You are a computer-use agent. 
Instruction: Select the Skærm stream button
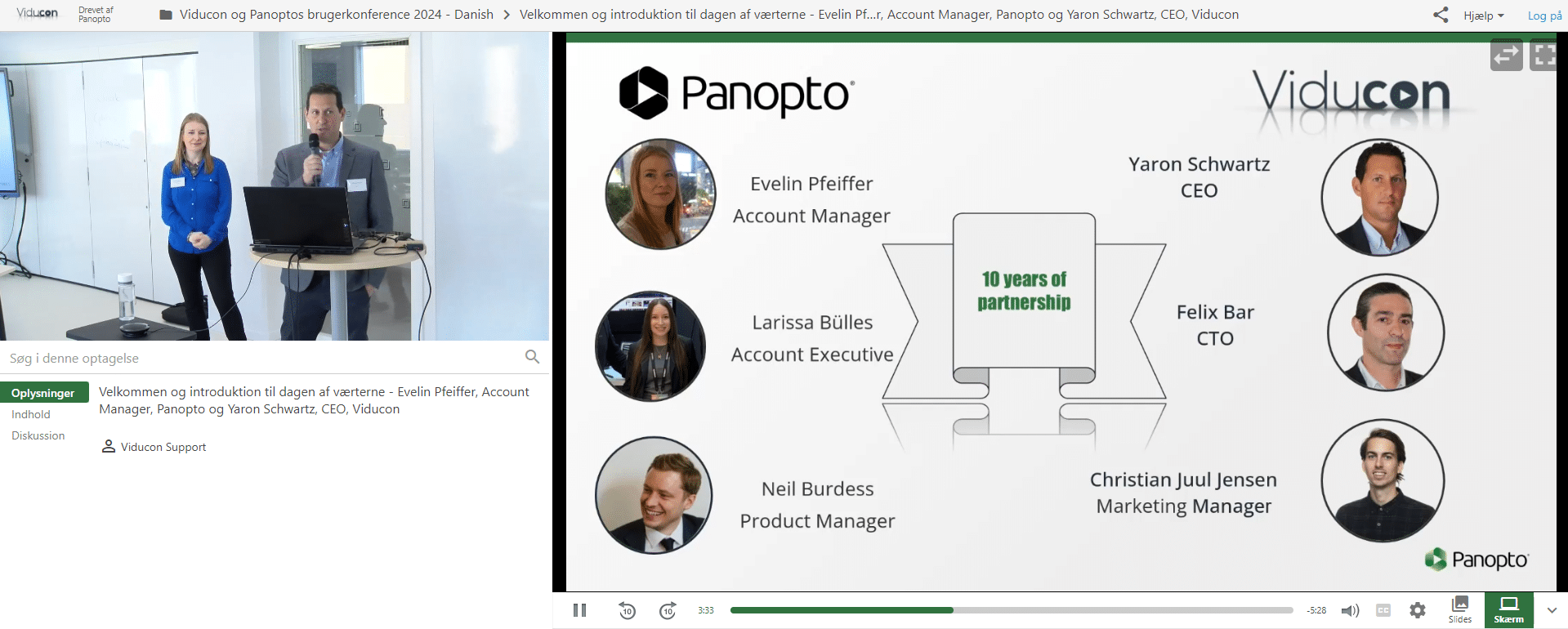(1509, 609)
